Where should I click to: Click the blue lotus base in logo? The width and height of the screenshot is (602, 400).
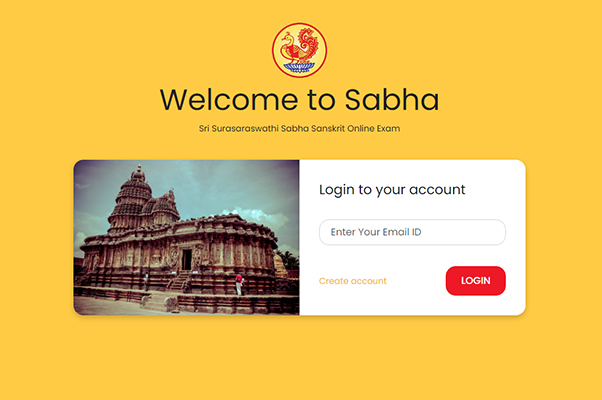[x=299, y=68]
